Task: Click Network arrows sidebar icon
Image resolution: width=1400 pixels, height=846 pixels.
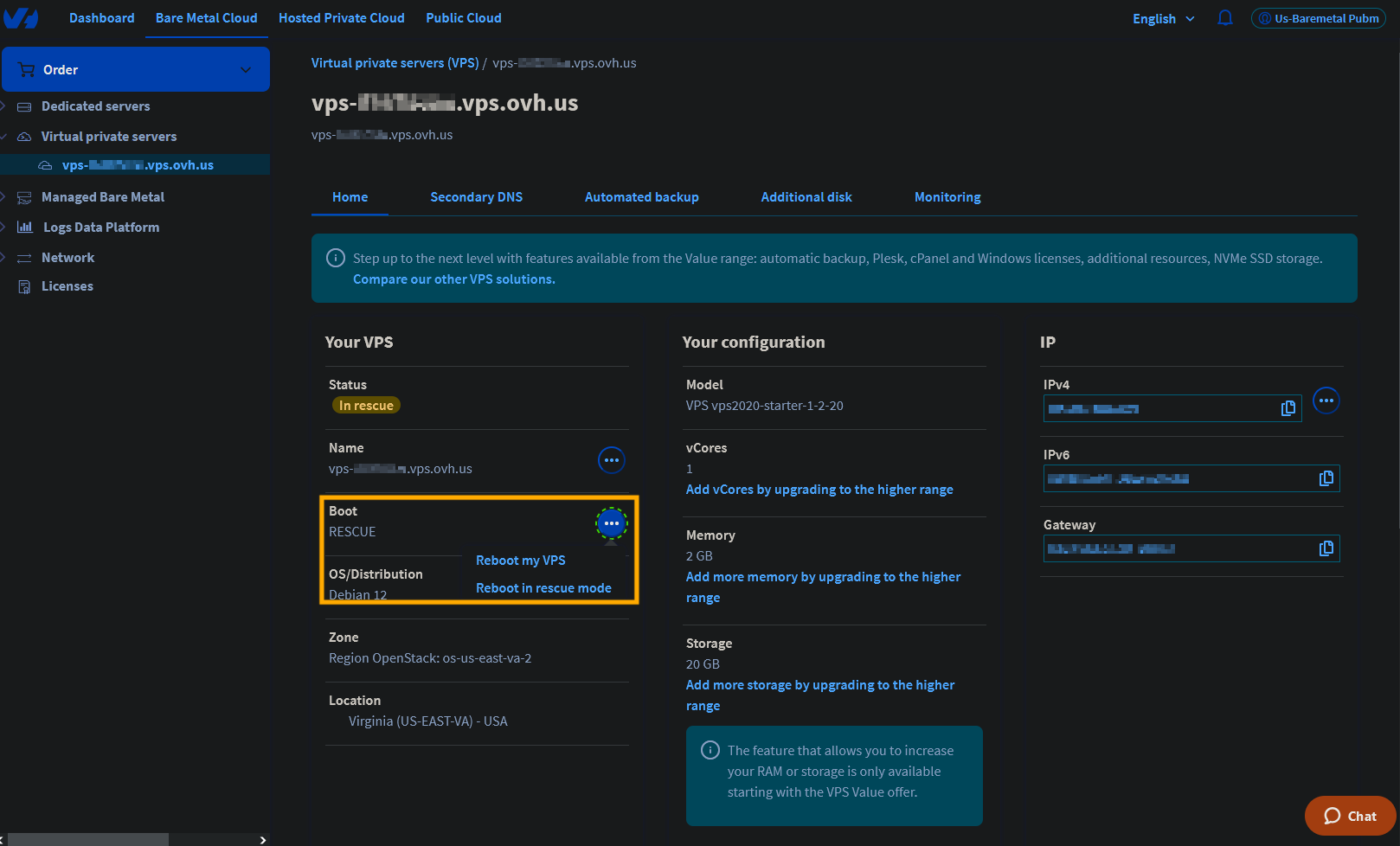Action: tap(24, 258)
